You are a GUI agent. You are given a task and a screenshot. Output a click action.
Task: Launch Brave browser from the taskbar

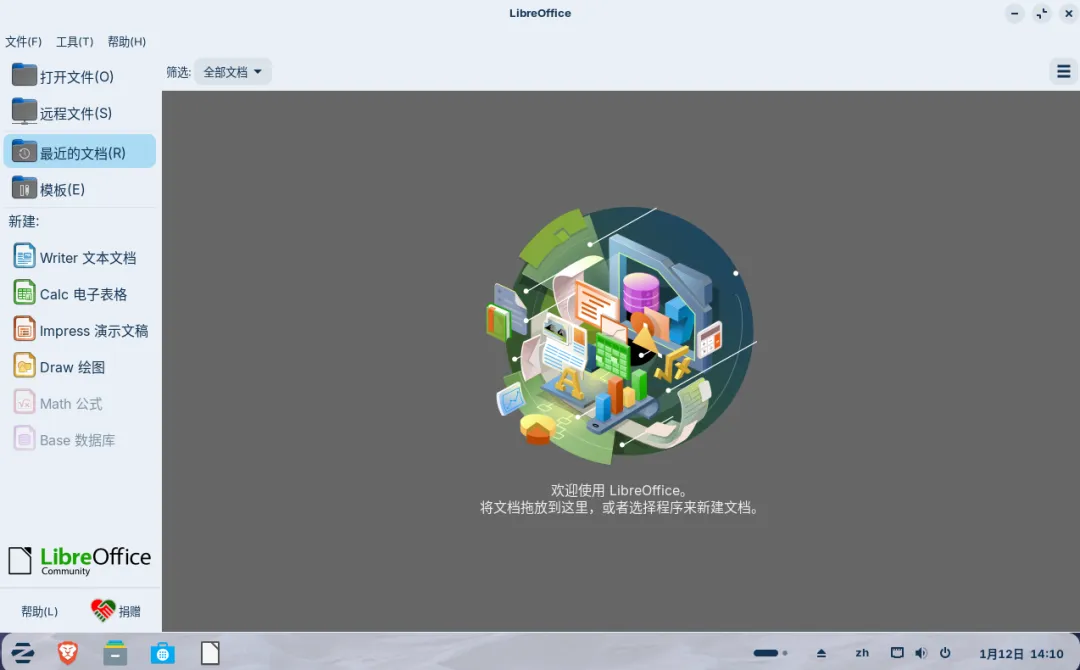coord(68,652)
